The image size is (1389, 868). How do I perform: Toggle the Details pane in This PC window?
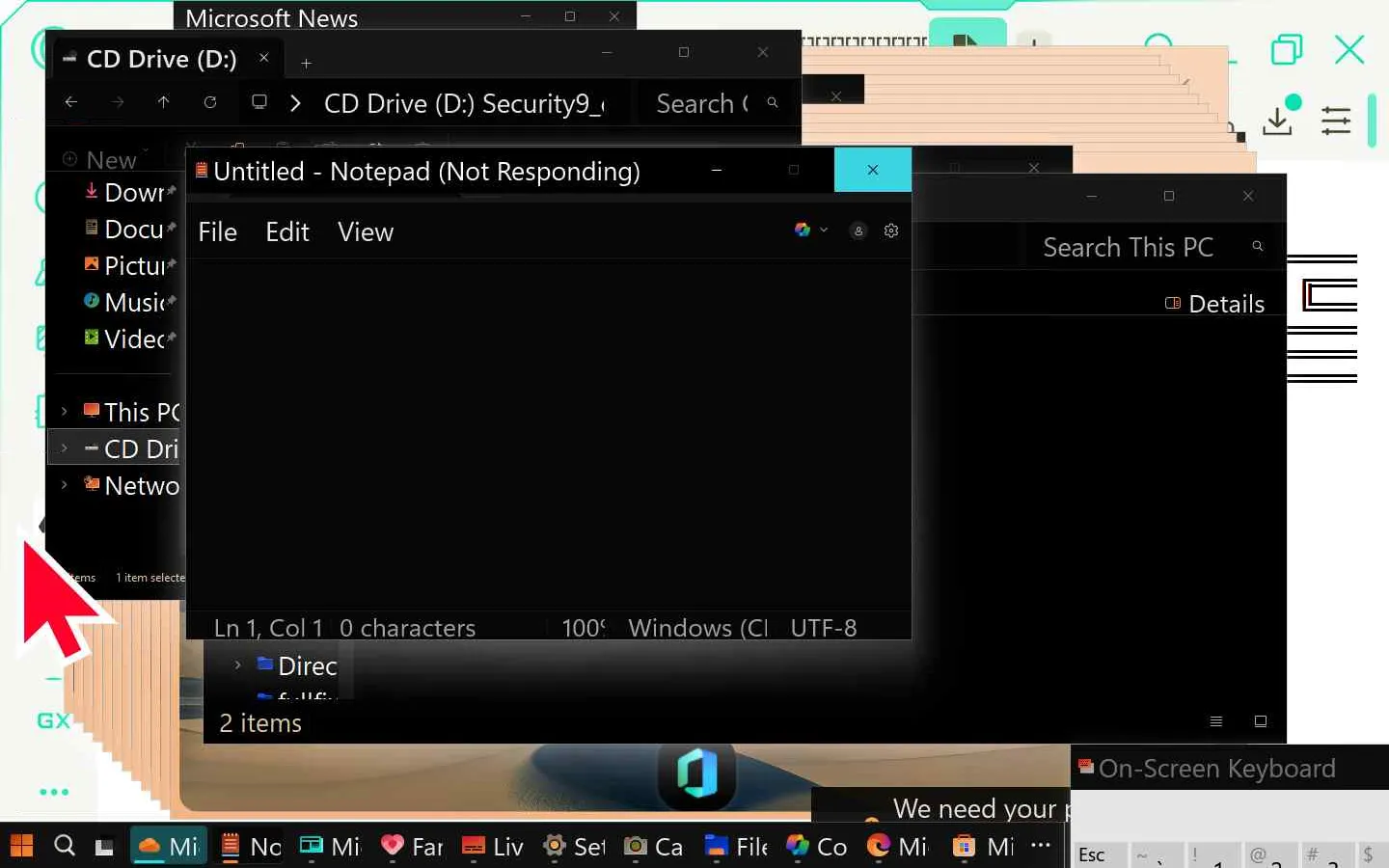1215,304
